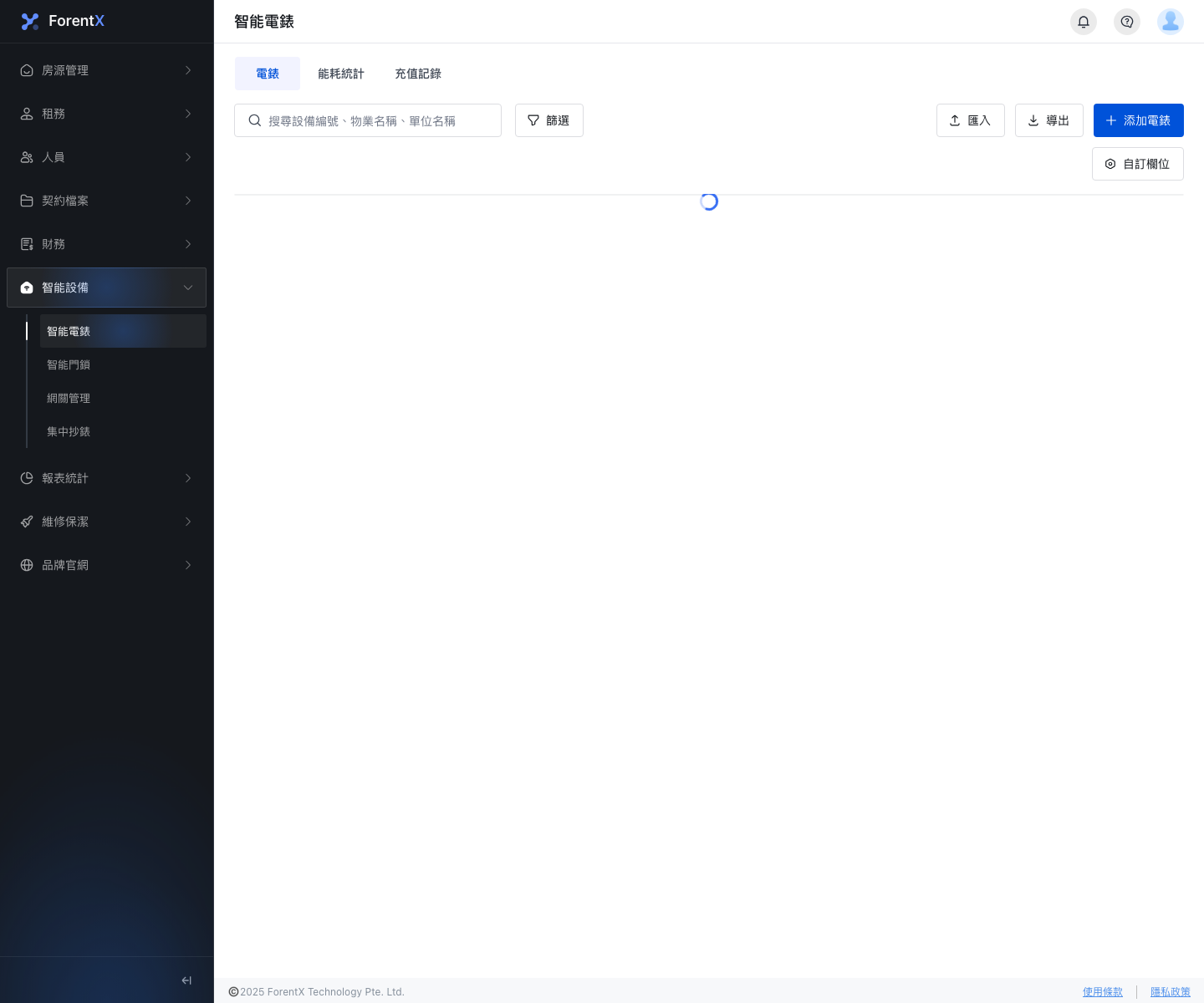The height and width of the screenshot is (1003, 1204).
Task: Expand the 品牌官網 chevron
Action: coord(188,565)
